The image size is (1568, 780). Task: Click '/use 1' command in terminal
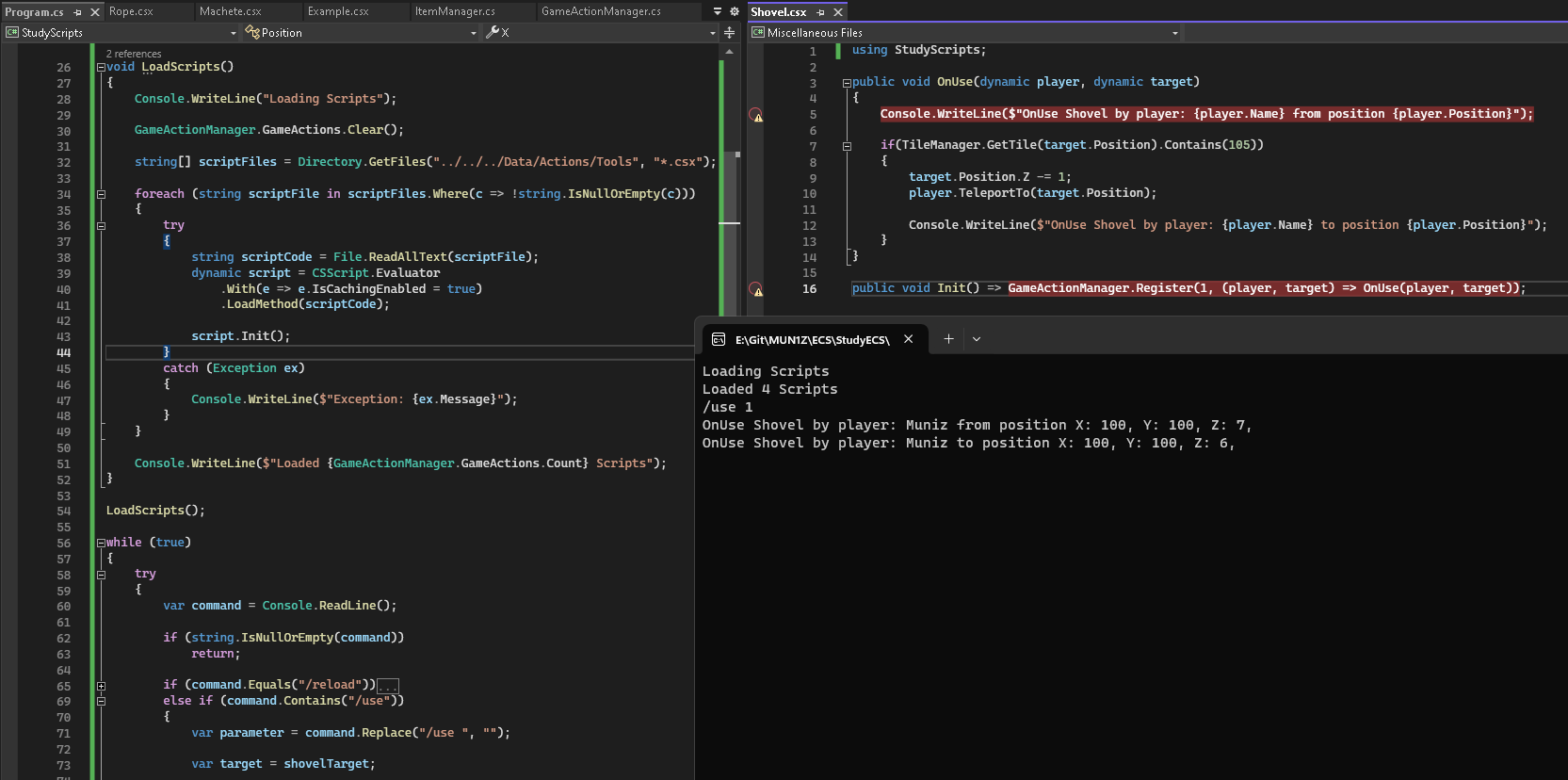[x=727, y=407]
